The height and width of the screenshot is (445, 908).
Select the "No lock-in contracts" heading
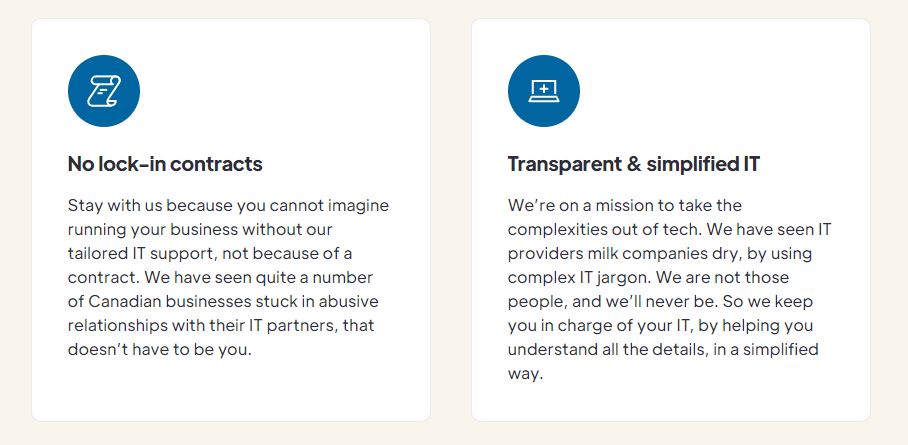tap(165, 164)
